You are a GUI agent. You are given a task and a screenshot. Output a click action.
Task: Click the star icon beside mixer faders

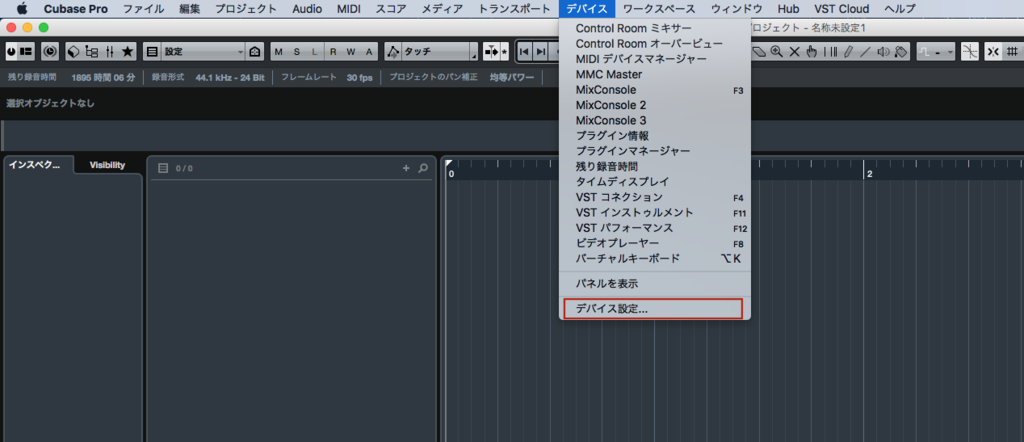(127, 52)
